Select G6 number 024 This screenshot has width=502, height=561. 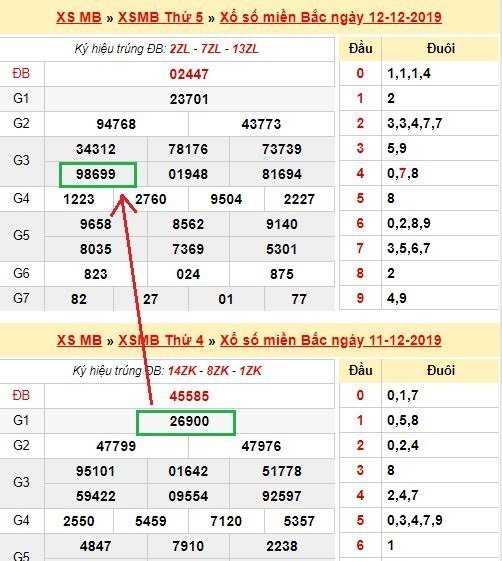click(188, 274)
